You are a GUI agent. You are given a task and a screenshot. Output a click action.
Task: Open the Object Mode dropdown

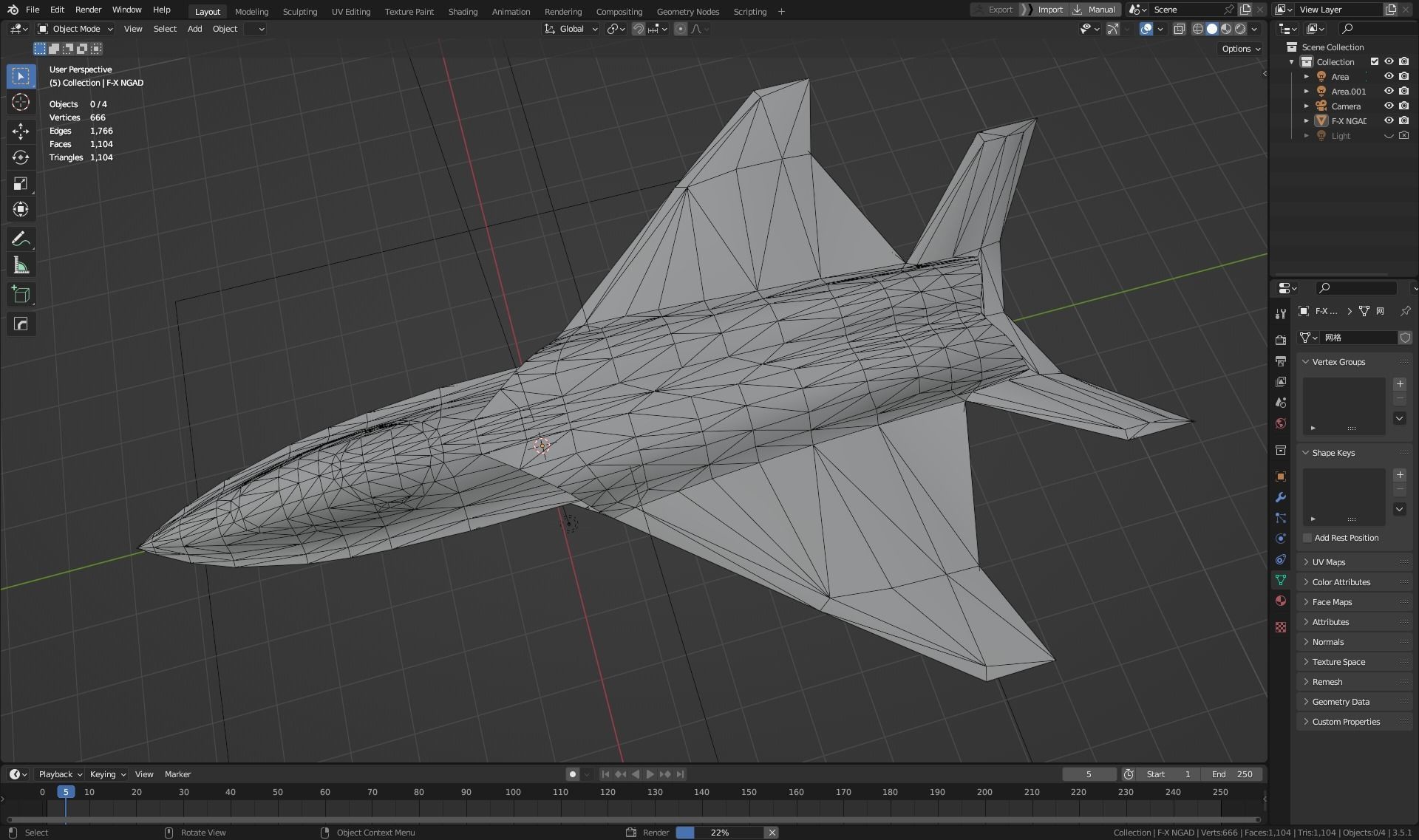pyautogui.click(x=75, y=29)
